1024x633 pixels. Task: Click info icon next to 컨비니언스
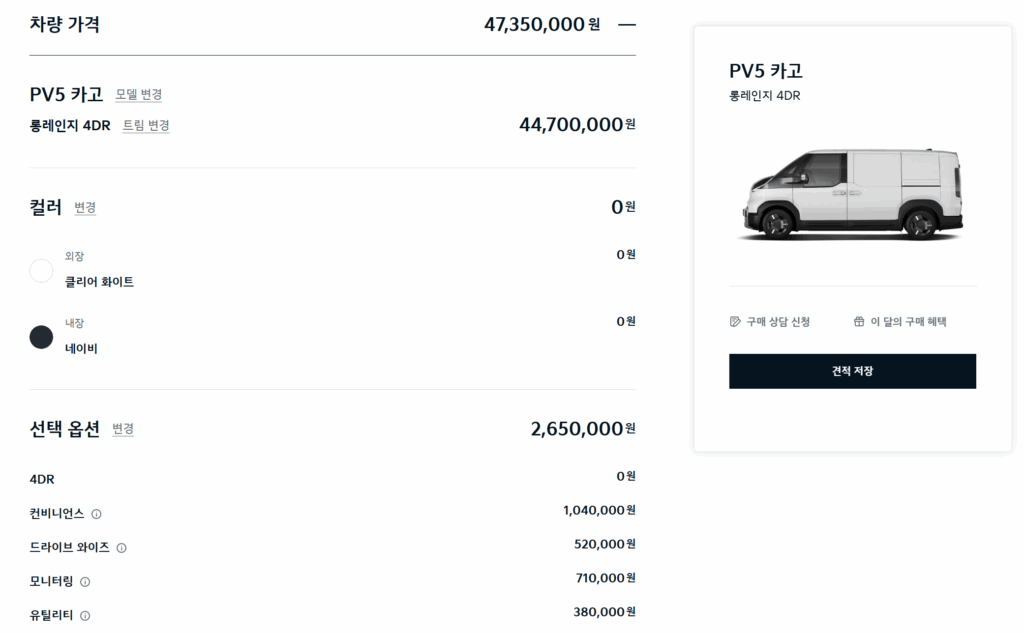(x=96, y=514)
